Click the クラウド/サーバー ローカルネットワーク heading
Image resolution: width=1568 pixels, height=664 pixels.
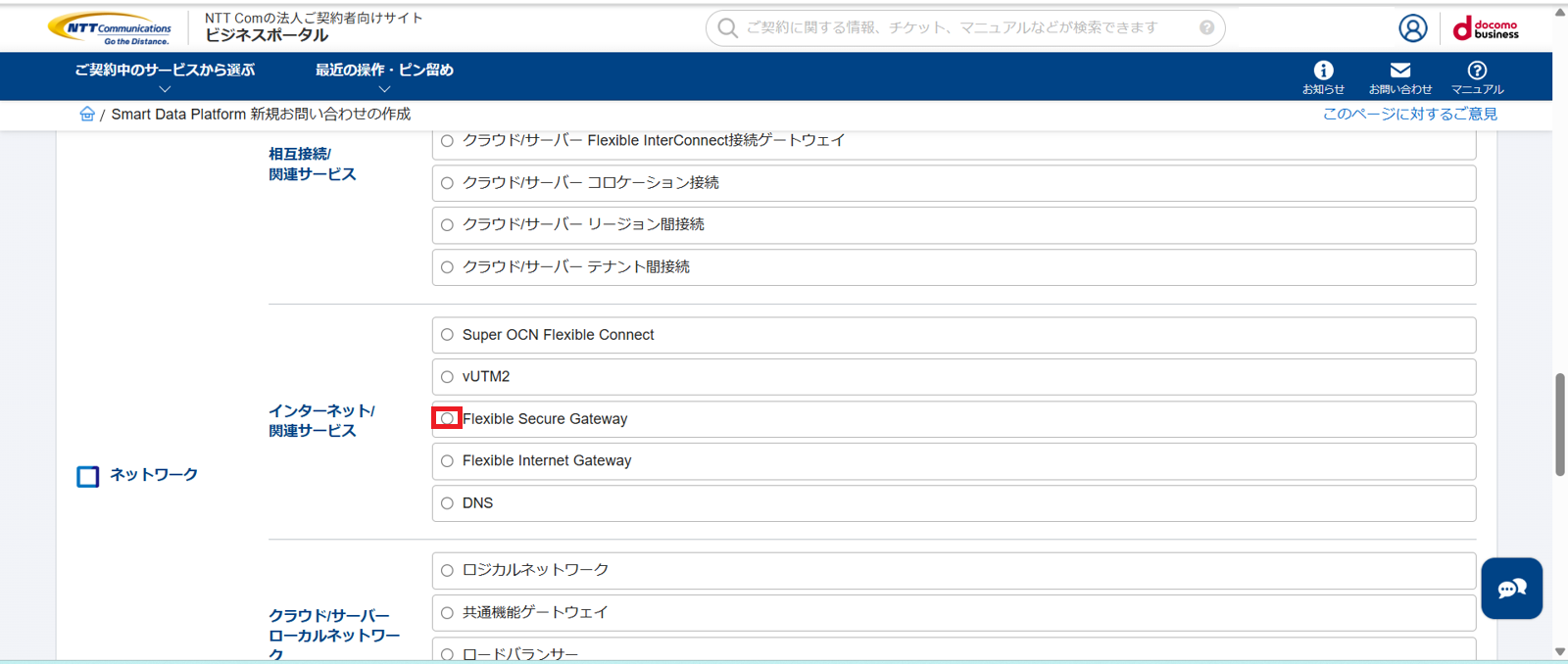coord(334,635)
